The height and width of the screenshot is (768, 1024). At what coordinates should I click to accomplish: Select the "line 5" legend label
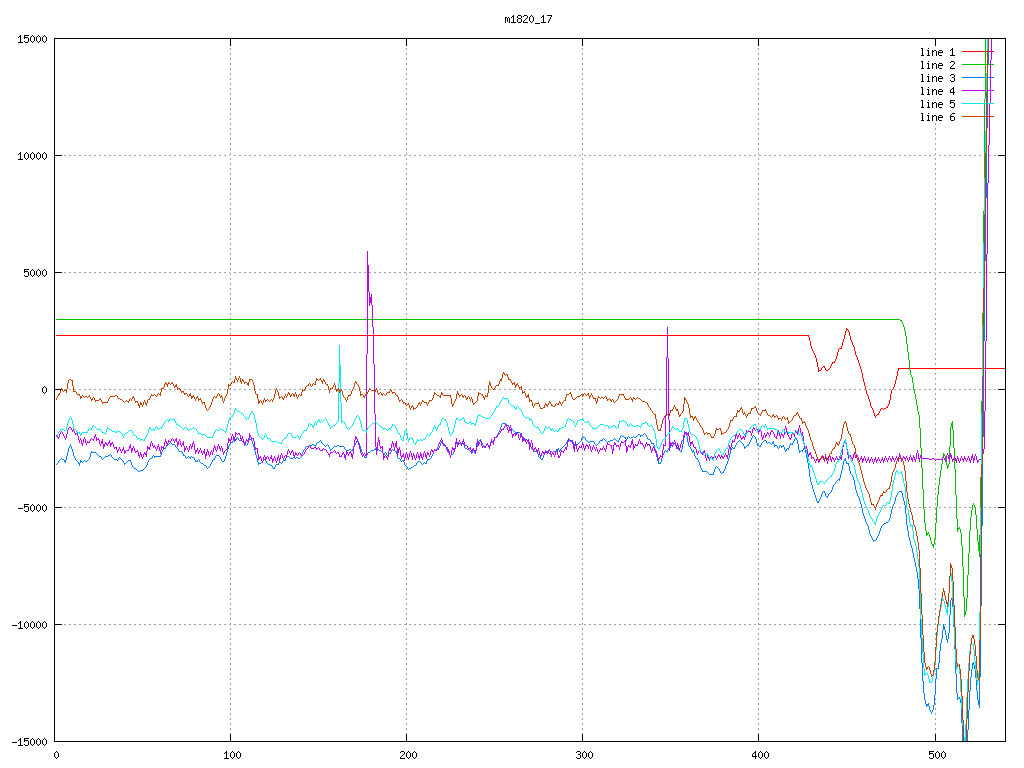[x=937, y=104]
